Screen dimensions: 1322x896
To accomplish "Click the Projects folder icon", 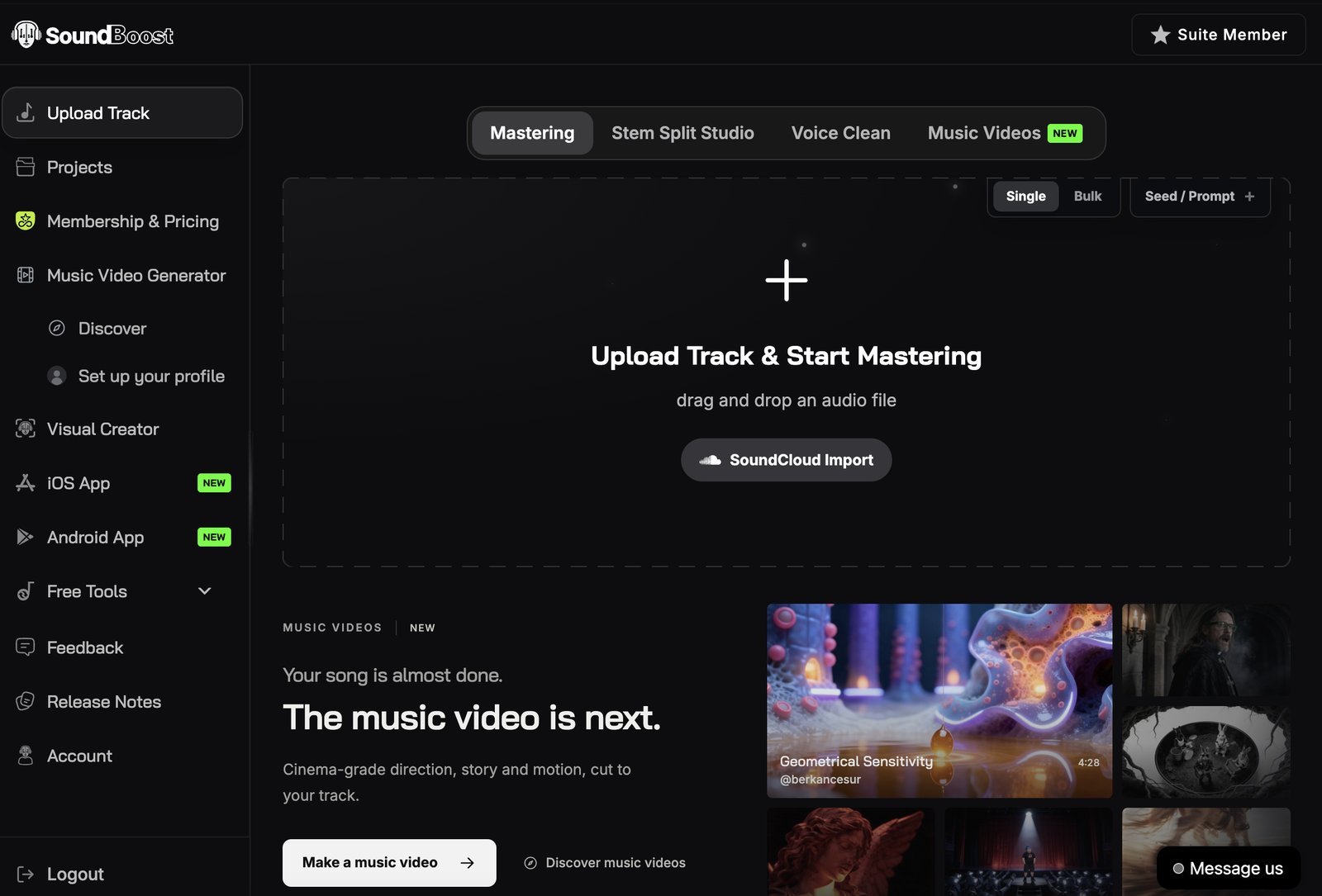I will 26,167.
